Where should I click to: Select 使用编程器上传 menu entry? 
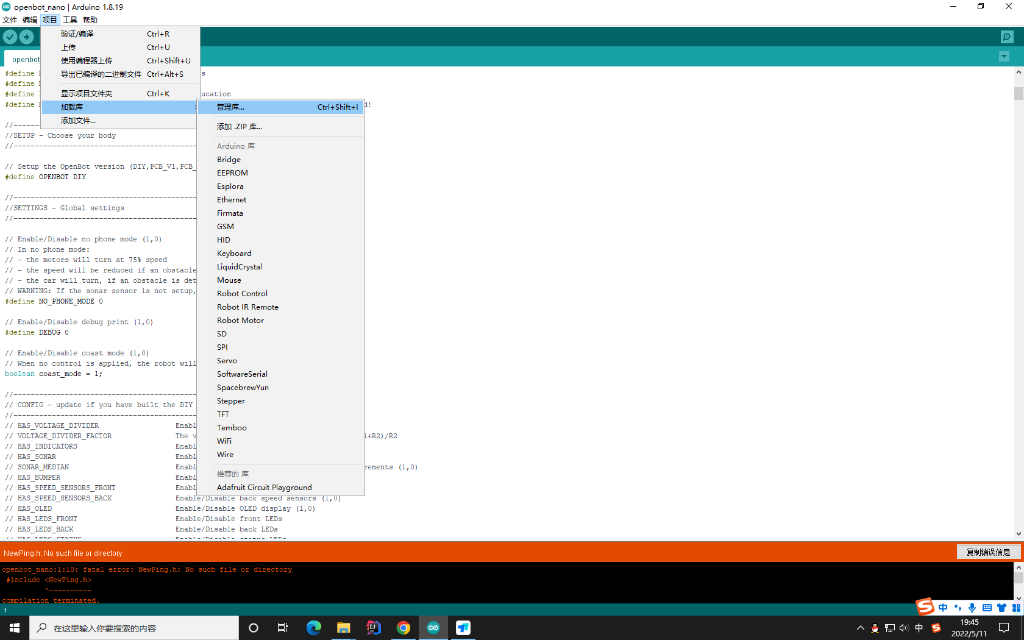click(x=120, y=61)
